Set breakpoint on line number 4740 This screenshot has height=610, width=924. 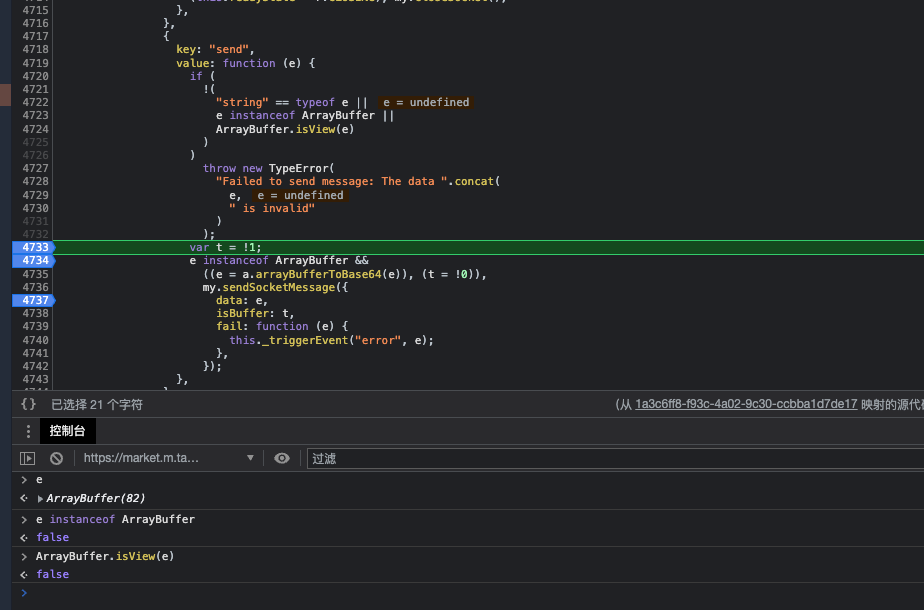coord(35,341)
